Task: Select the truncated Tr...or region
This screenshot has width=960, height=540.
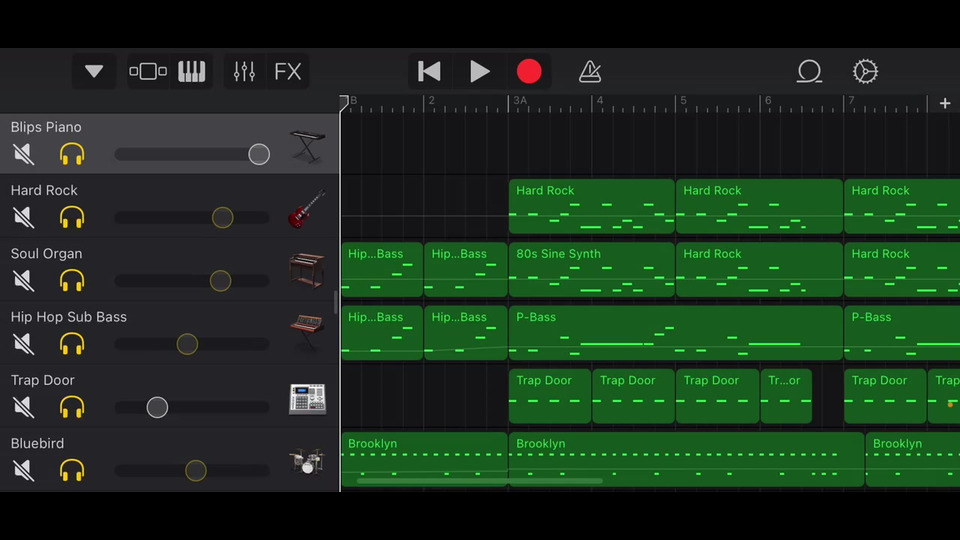Action: 786,396
